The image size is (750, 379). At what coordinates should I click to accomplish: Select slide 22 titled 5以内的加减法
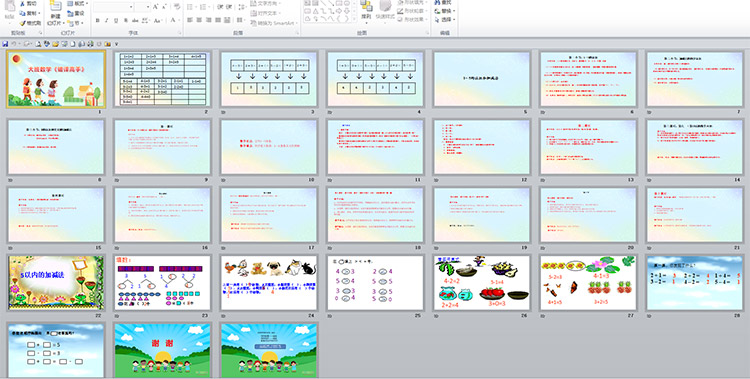click(x=56, y=282)
